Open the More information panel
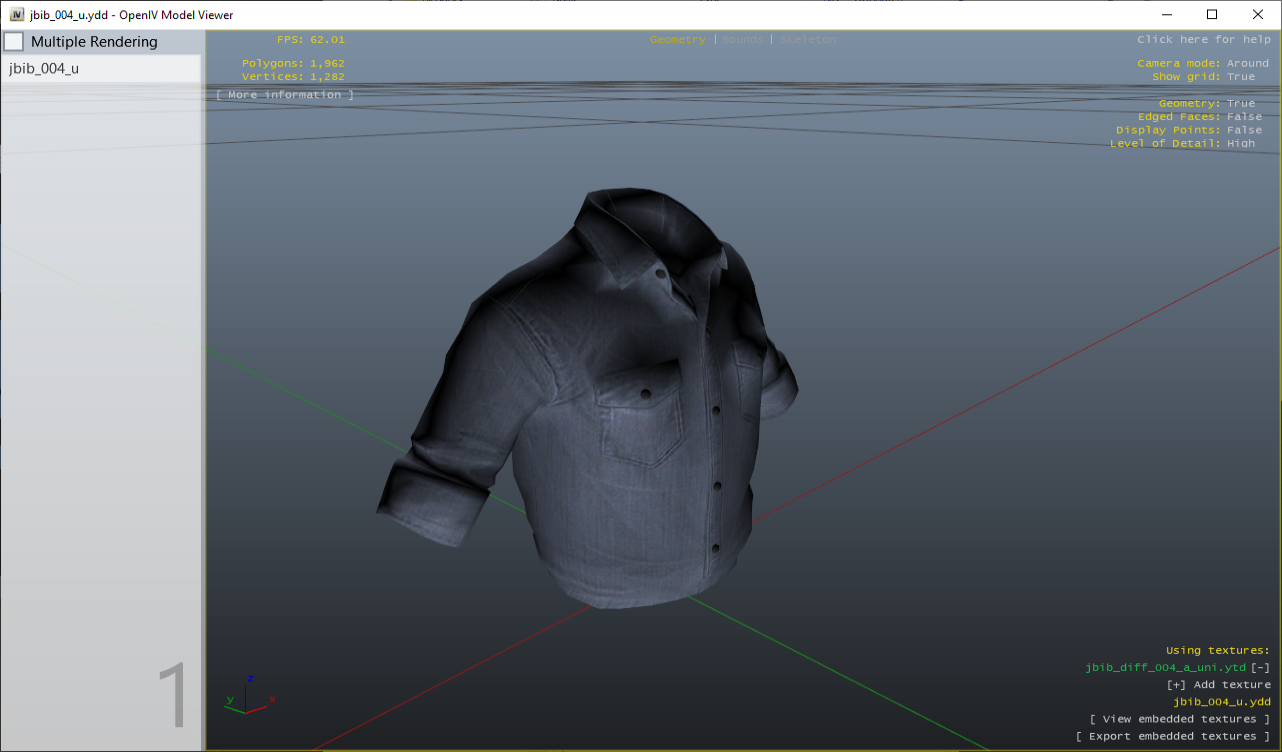 click(283, 94)
